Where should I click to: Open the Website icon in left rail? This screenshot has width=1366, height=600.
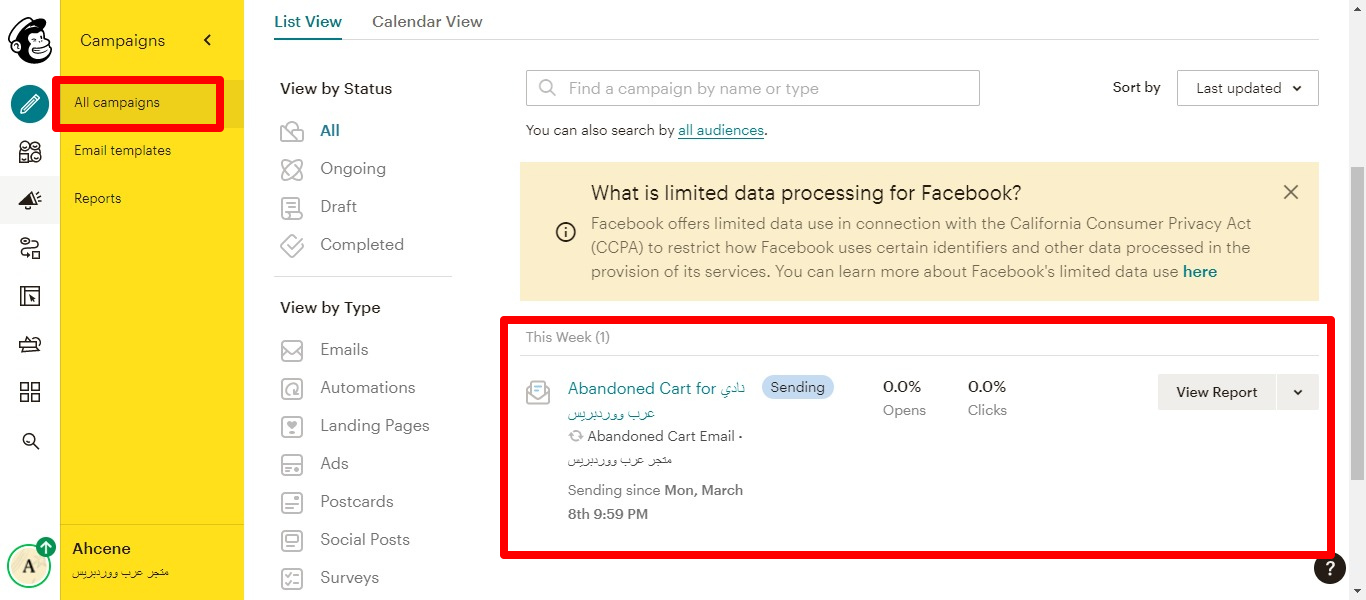pyautogui.click(x=30, y=296)
